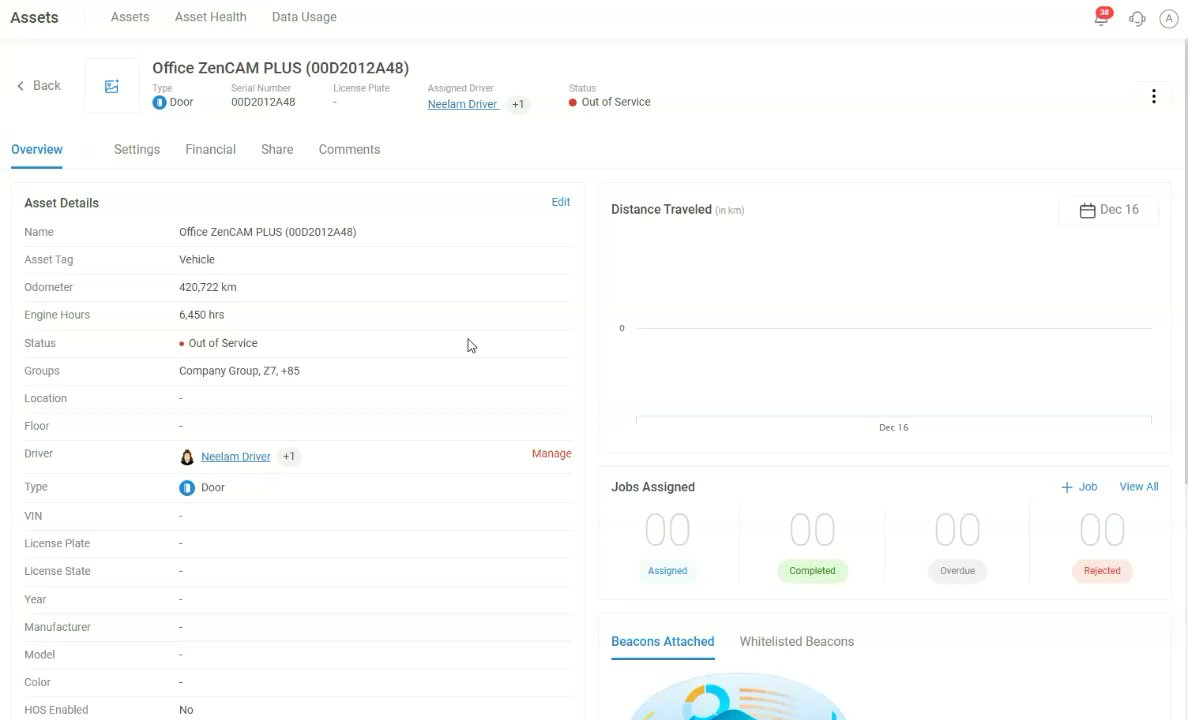Open Neelam Driver link in header
Screen dimensions: 1188x720
(x=462, y=105)
